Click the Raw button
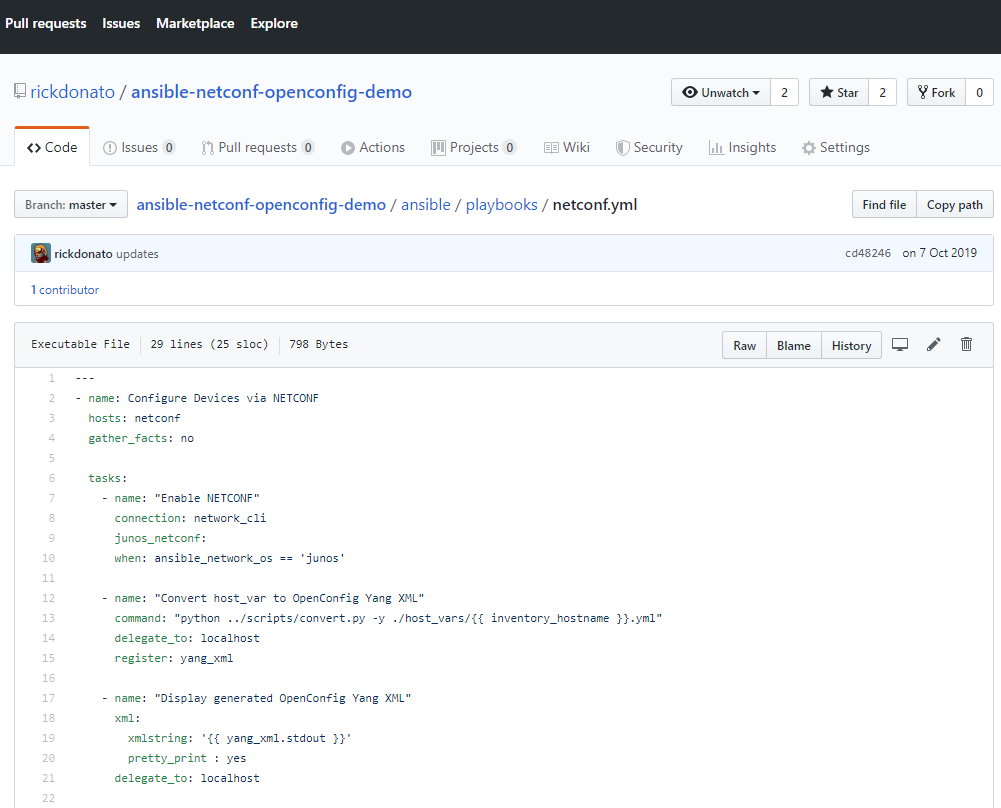 744,345
